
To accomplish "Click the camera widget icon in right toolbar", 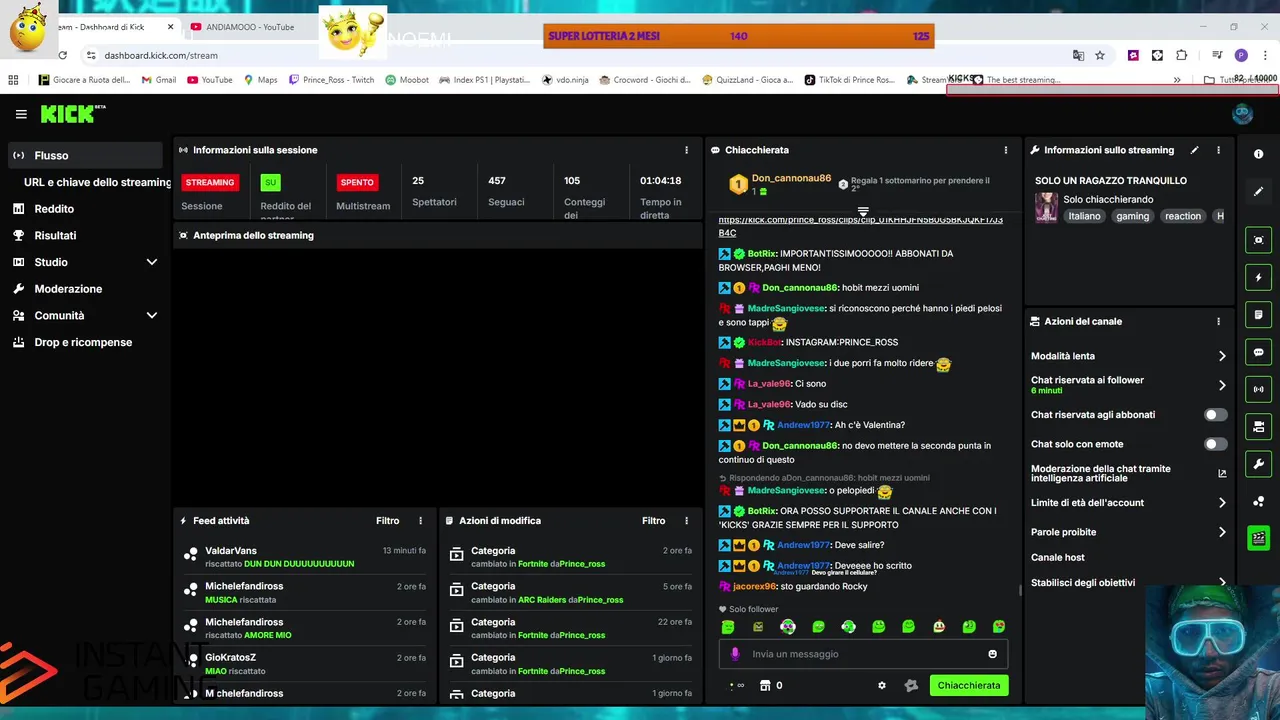I will pos(1258,427).
